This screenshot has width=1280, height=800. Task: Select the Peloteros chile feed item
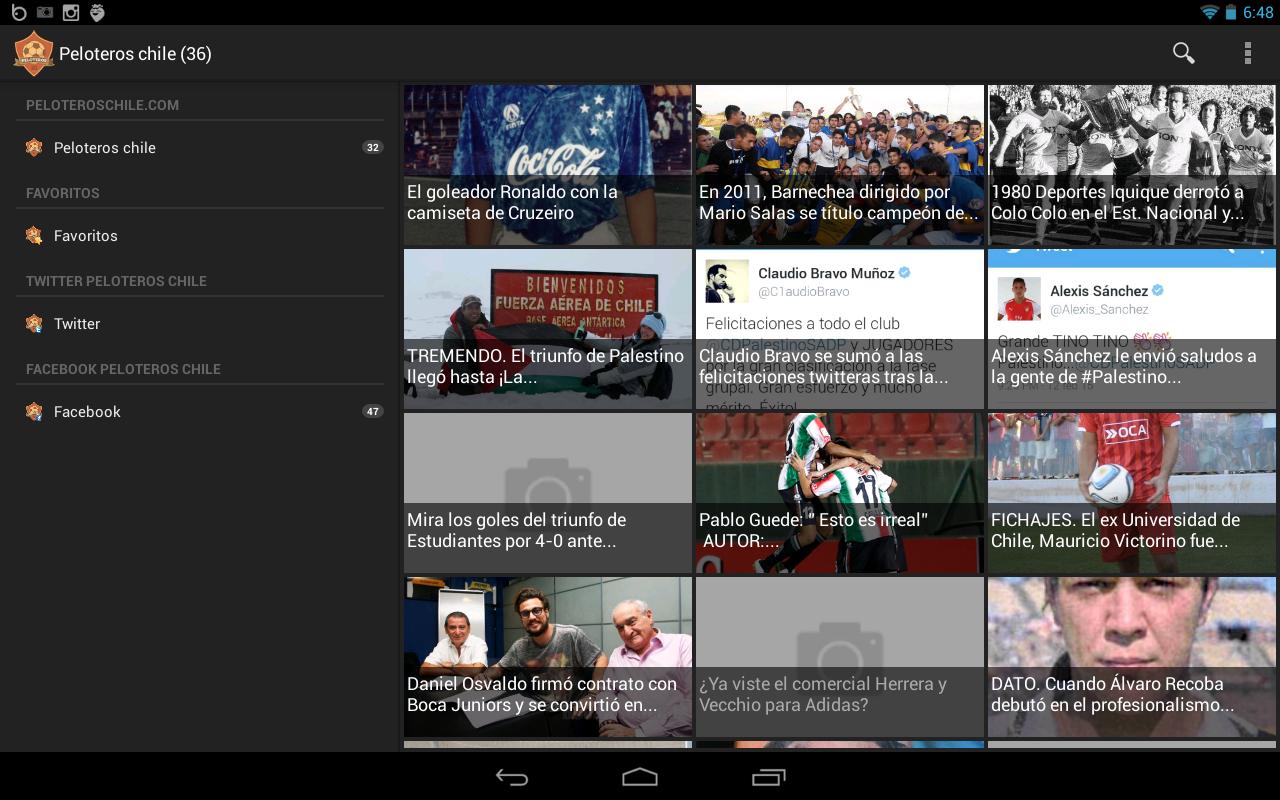coord(200,147)
